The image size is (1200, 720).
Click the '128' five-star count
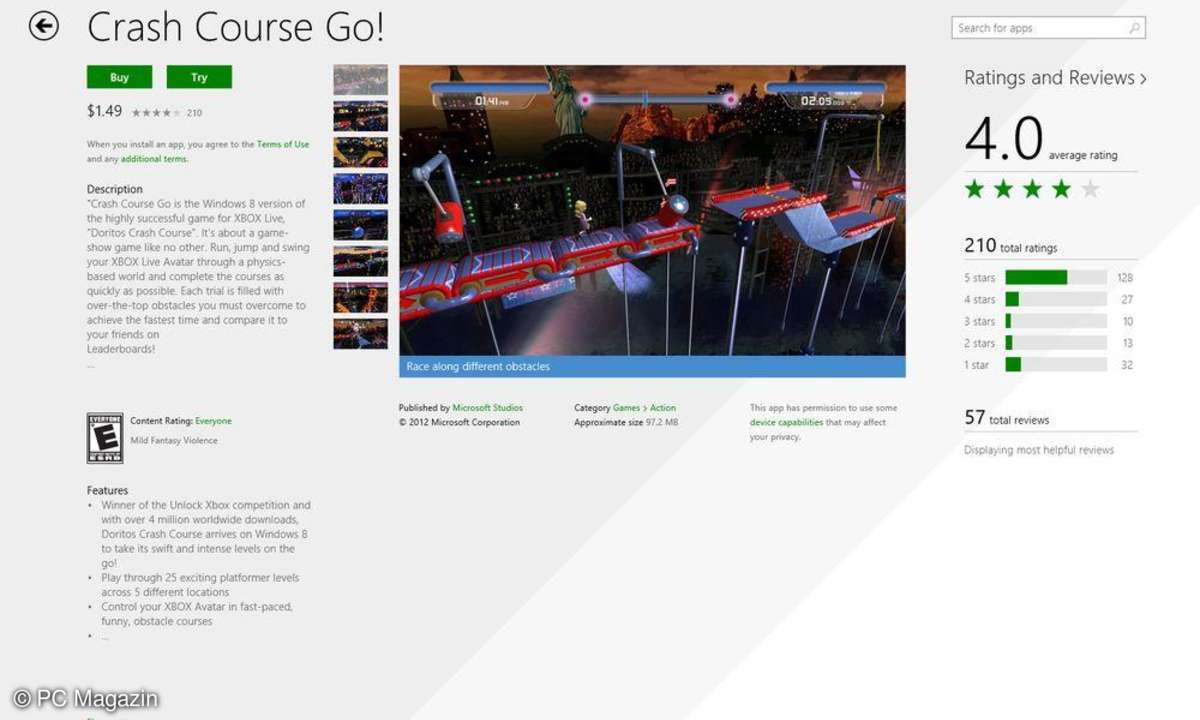pyautogui.click(x=1126, y=278)
